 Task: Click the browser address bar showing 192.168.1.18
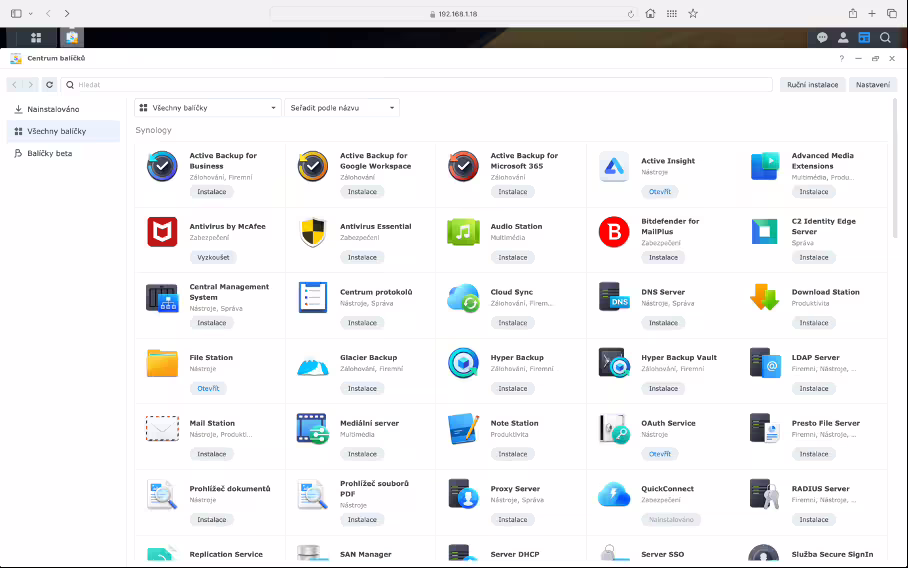[x=453, y=14]
